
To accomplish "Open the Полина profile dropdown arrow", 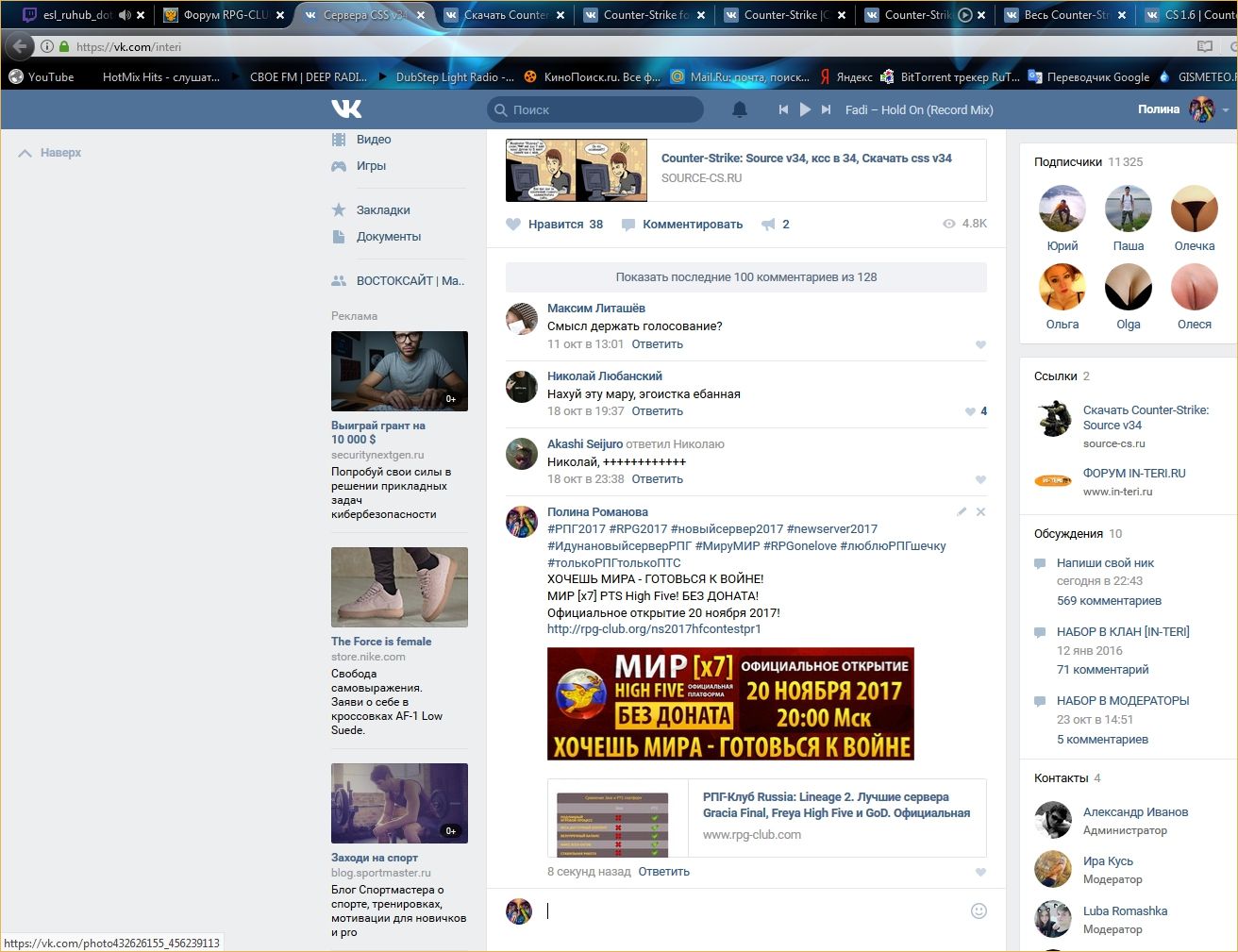I will tap(1226, 110).
